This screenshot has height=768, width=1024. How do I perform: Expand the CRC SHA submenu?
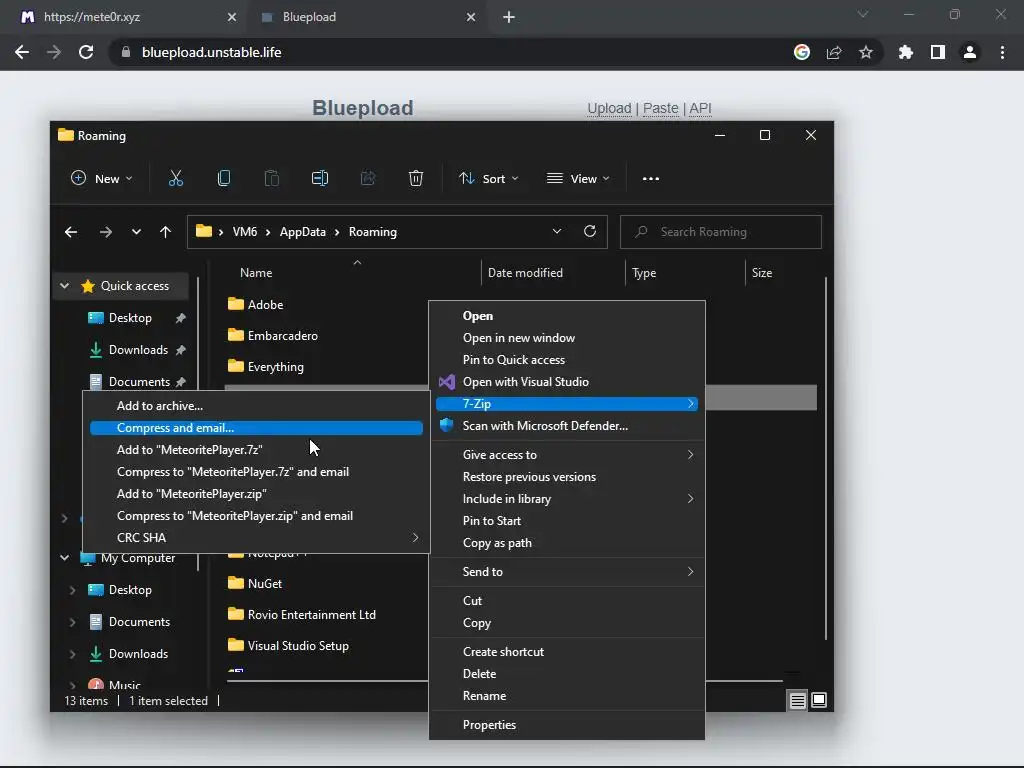click(256, 537)
